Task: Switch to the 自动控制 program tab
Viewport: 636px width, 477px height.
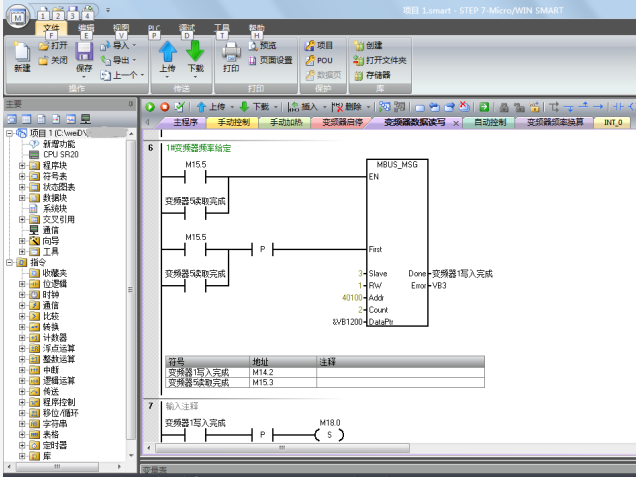Action: coord(489,123)
